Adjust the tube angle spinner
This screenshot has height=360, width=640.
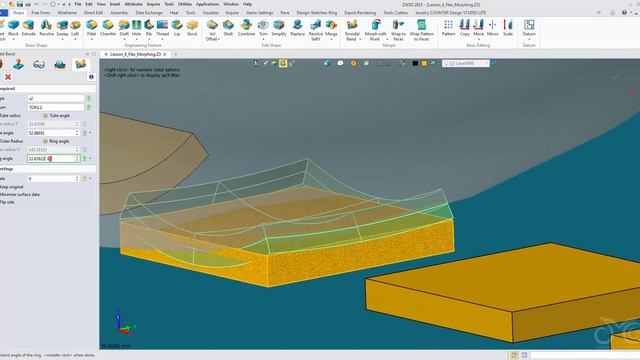pyautogui.click(x=77, y=133)
